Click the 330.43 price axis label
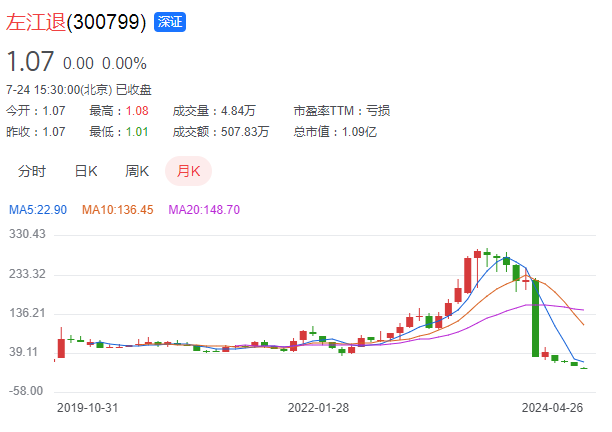 [x=27, y=234]
